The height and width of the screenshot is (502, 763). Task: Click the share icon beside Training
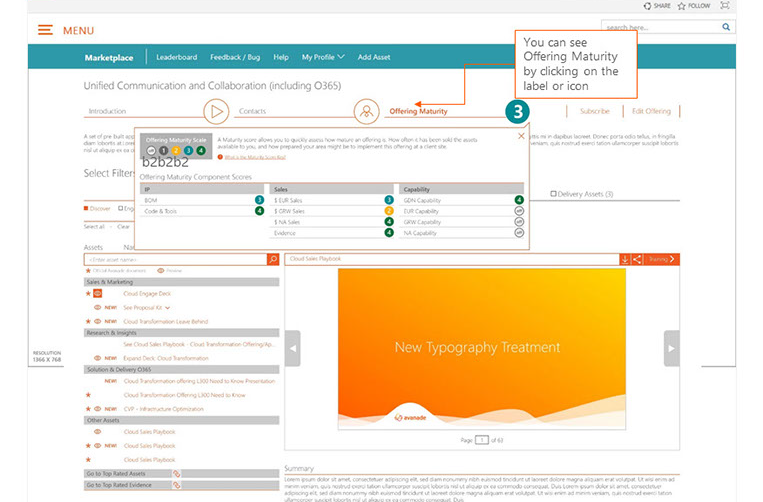click(637, 259)
